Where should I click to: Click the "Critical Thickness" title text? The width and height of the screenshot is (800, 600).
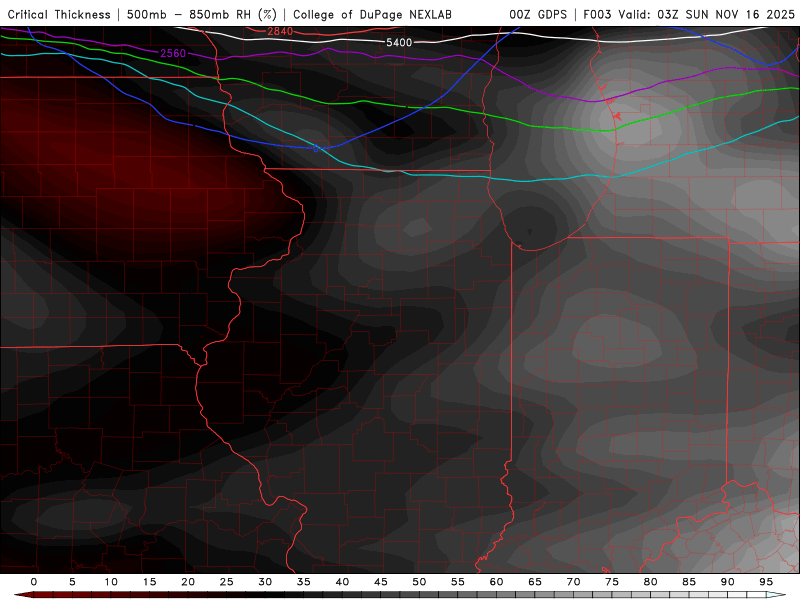click(x=59, y=14)
